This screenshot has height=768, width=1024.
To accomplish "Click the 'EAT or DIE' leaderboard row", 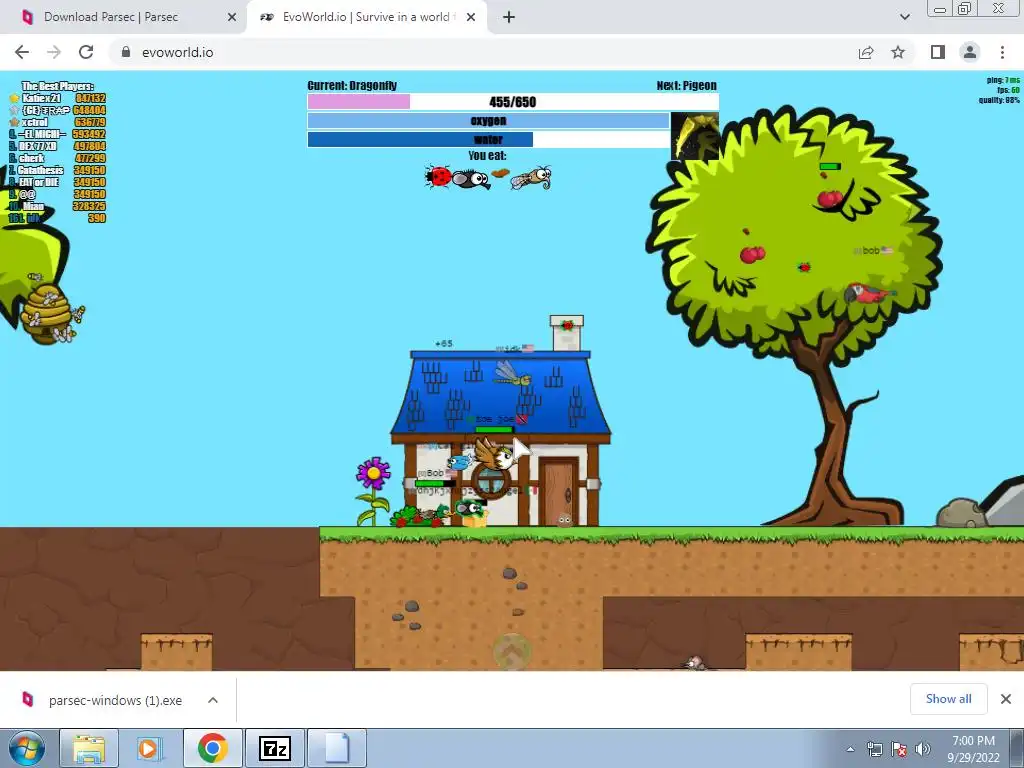I will [x=57, y=182].
